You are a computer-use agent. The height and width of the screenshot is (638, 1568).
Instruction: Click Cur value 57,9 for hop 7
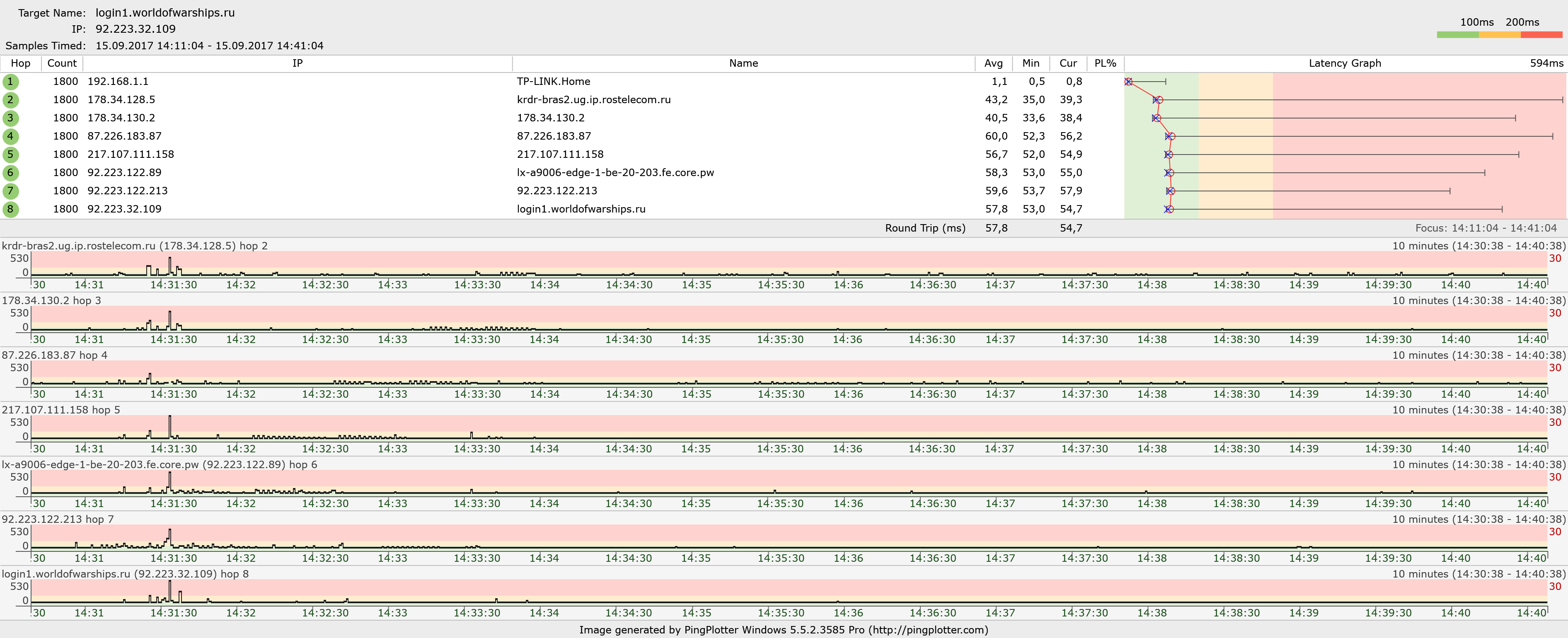click(x=1071, y=191)
